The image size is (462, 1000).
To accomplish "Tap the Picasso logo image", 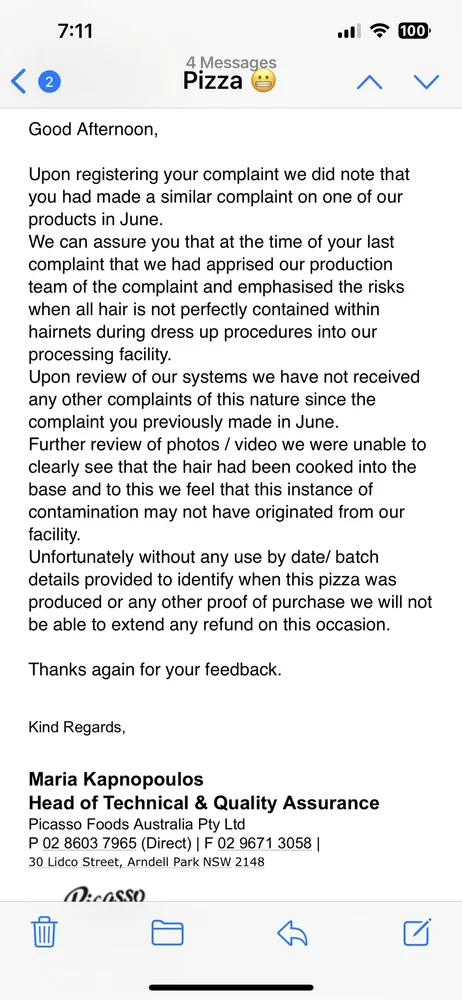I will (x=105, y=894).
